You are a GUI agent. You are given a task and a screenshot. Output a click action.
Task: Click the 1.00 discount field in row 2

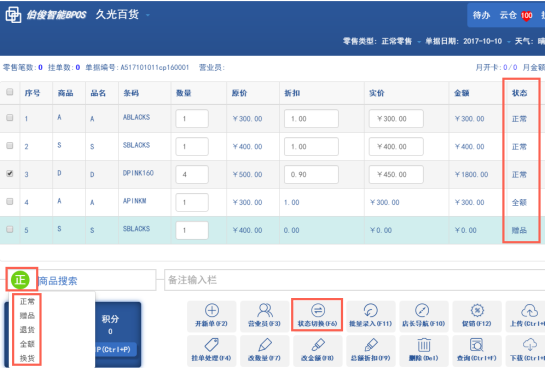311,146
